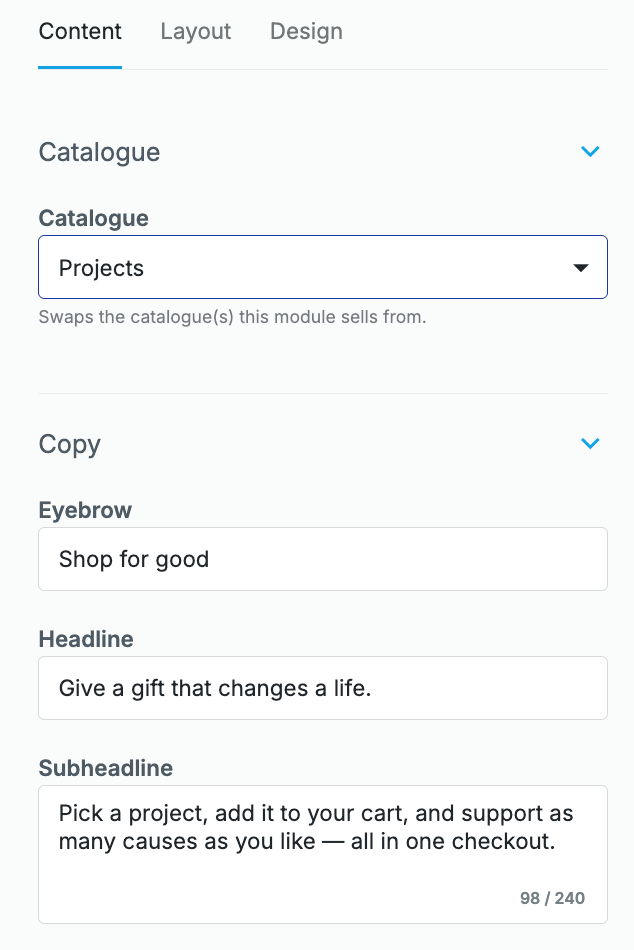Focus the Subheadline textarea

pos(322,854)
